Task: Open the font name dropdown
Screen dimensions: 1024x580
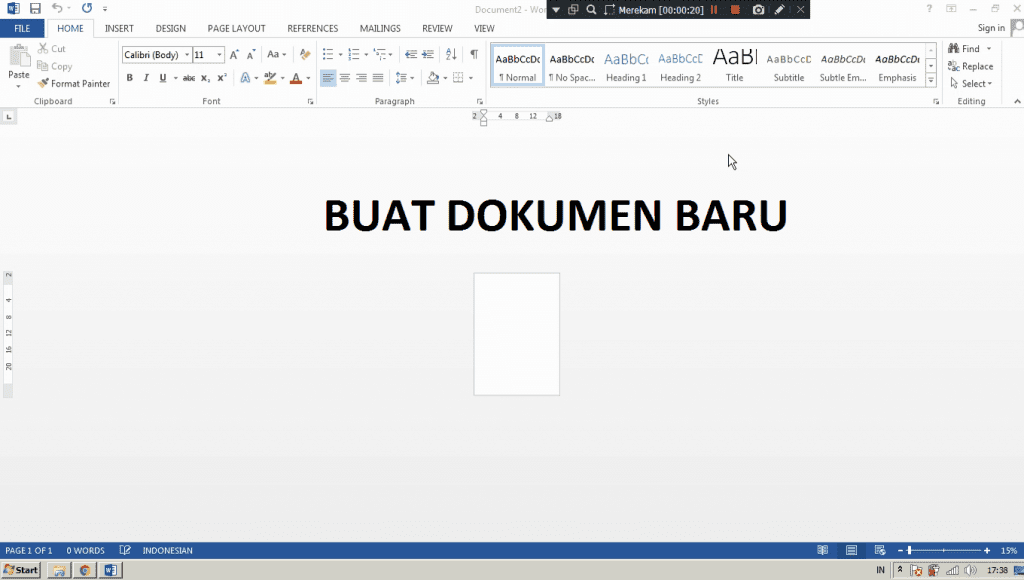Action: (187, 55)
